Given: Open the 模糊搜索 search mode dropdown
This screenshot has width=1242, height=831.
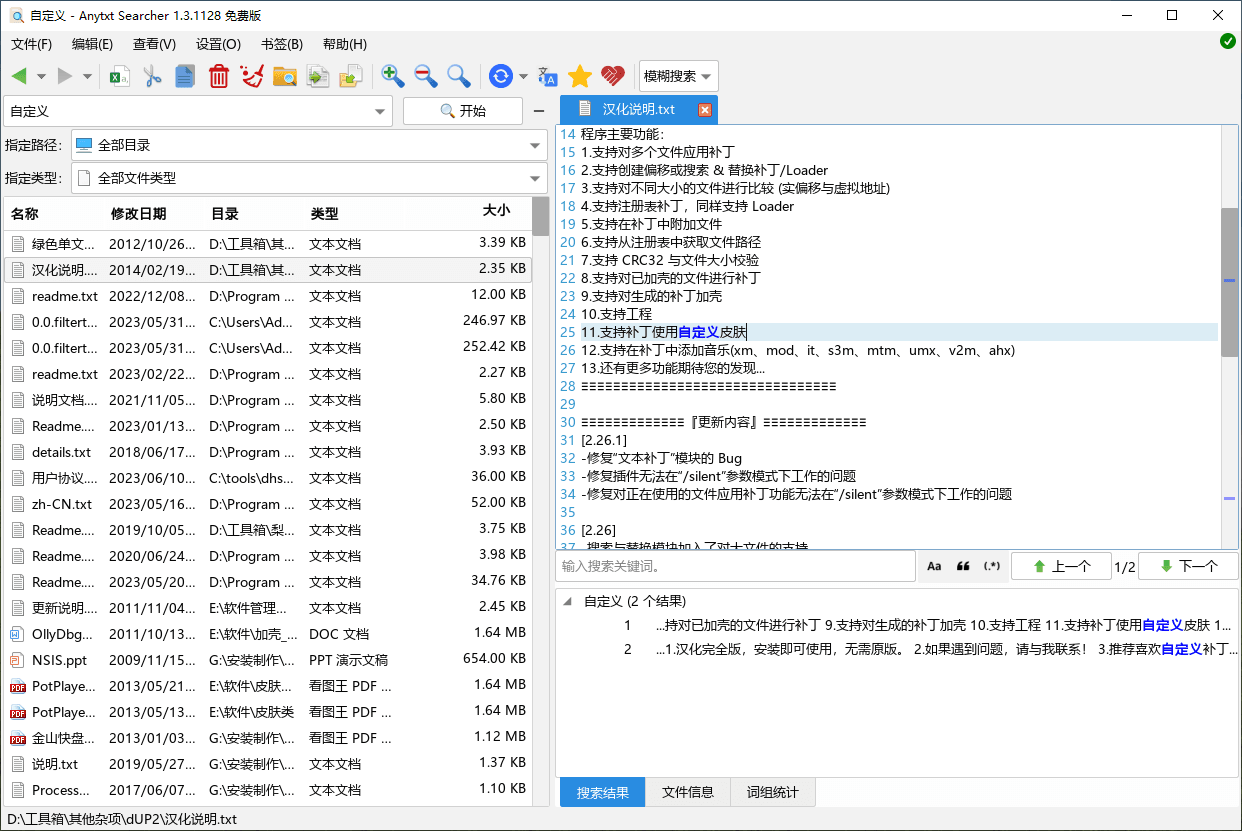Looking at the screenshot, I should coord(679,76).
